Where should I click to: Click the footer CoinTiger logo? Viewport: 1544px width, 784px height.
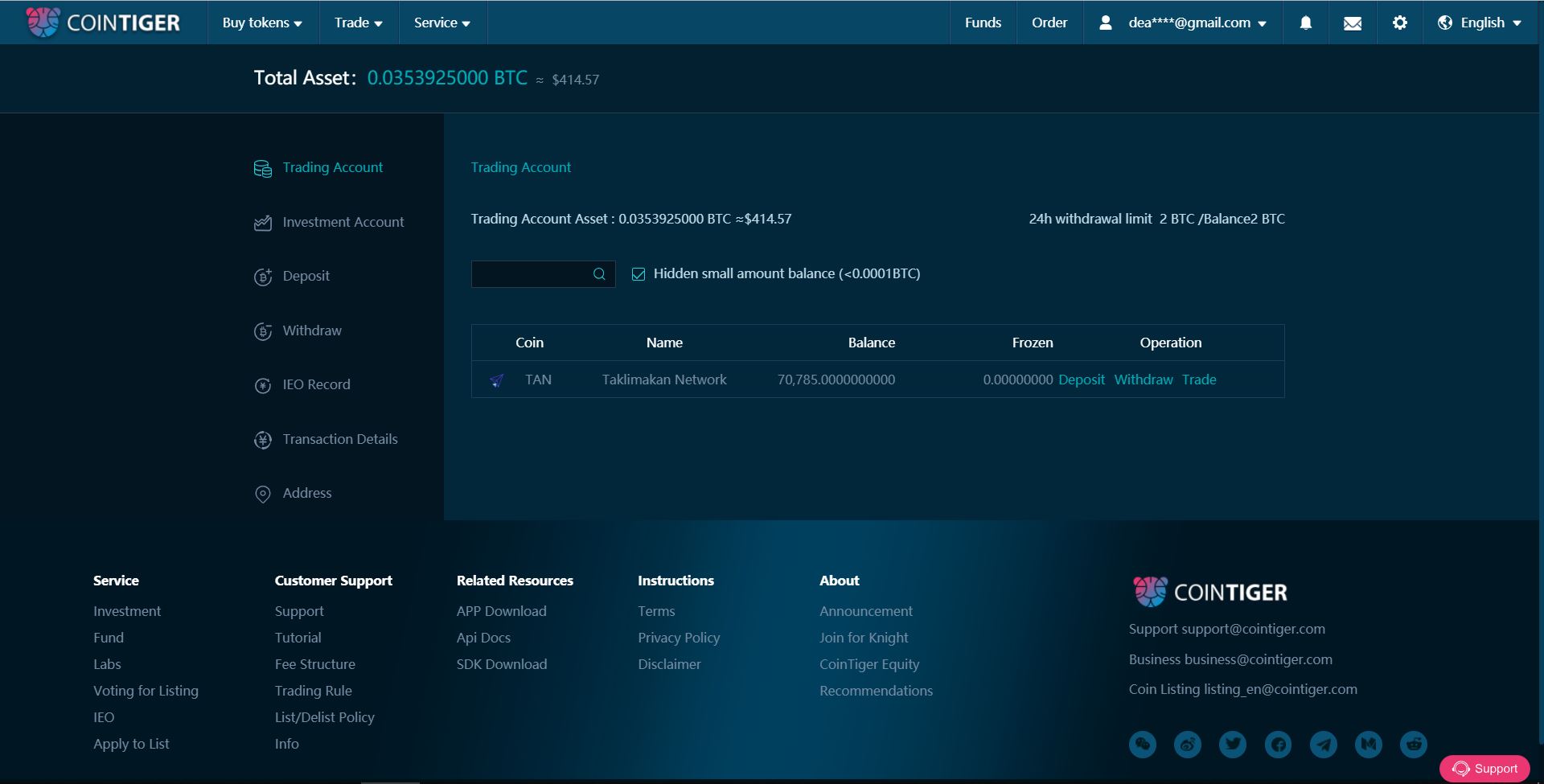click(1210, 592)
